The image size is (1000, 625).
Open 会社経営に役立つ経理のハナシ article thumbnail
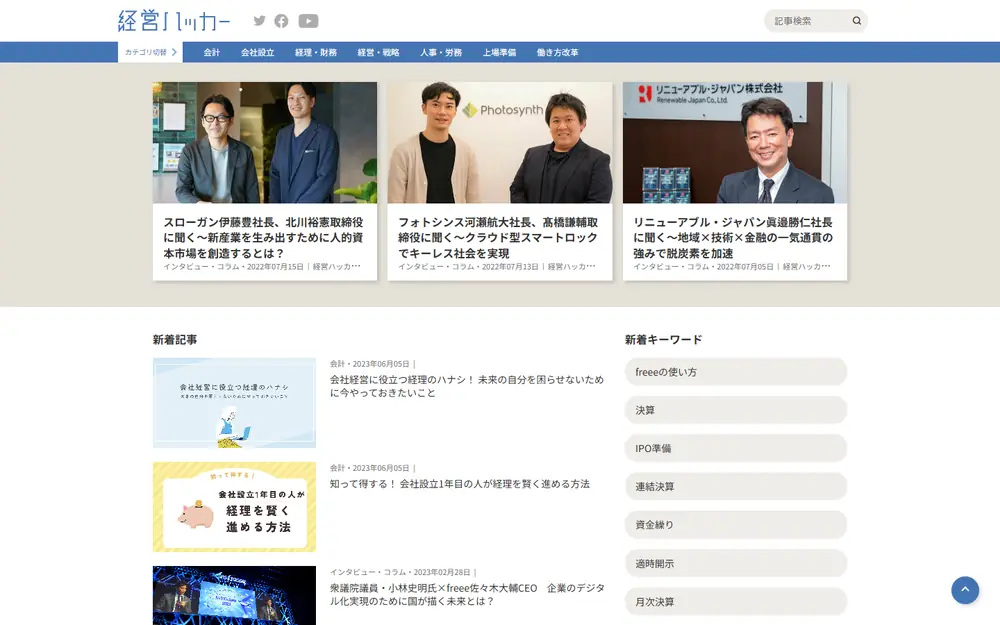click(234, 402)
